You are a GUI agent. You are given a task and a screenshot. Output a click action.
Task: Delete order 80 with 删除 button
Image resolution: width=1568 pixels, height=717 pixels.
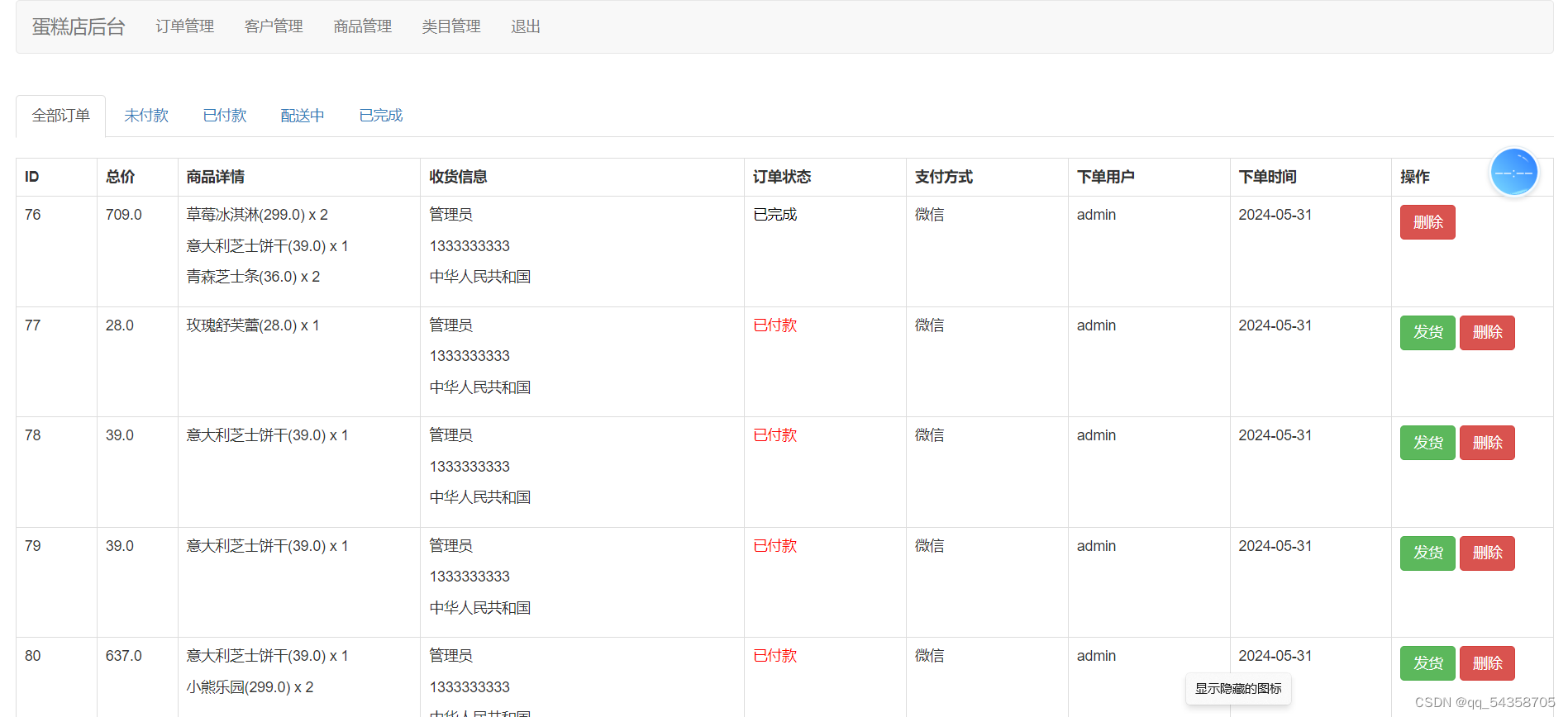click(1487, 663)
